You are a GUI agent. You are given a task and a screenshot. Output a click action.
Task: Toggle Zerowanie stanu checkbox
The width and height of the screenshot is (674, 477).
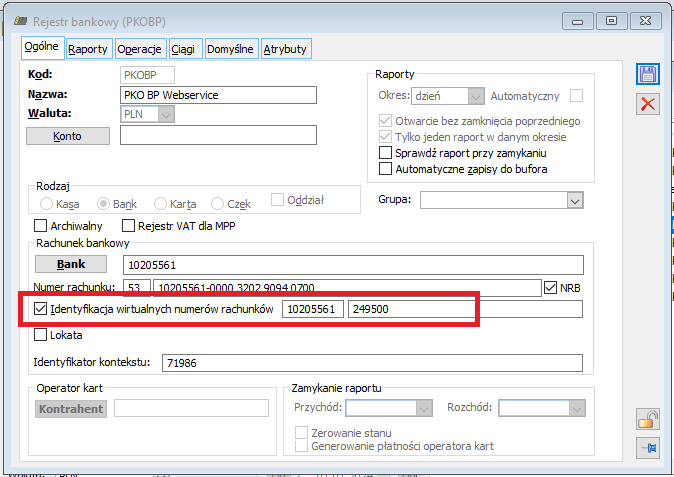tap(301, 432)
